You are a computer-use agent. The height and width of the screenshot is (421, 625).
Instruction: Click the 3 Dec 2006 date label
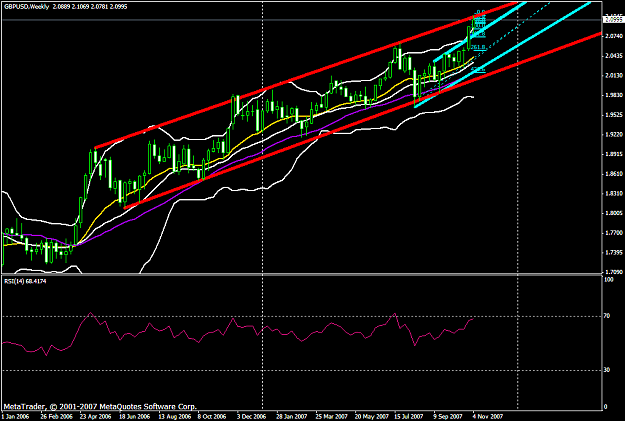pos(251,417)
